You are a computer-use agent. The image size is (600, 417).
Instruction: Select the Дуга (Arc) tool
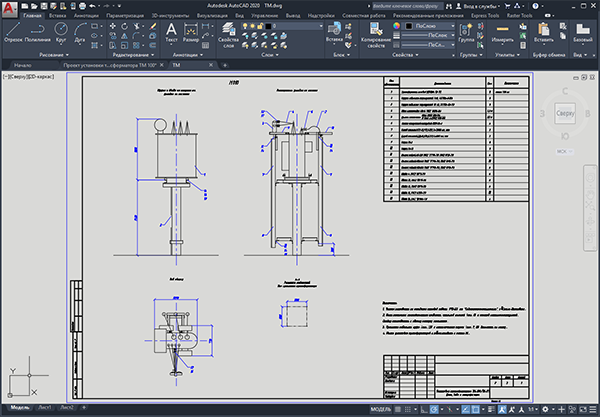click(x=80, y=33)
